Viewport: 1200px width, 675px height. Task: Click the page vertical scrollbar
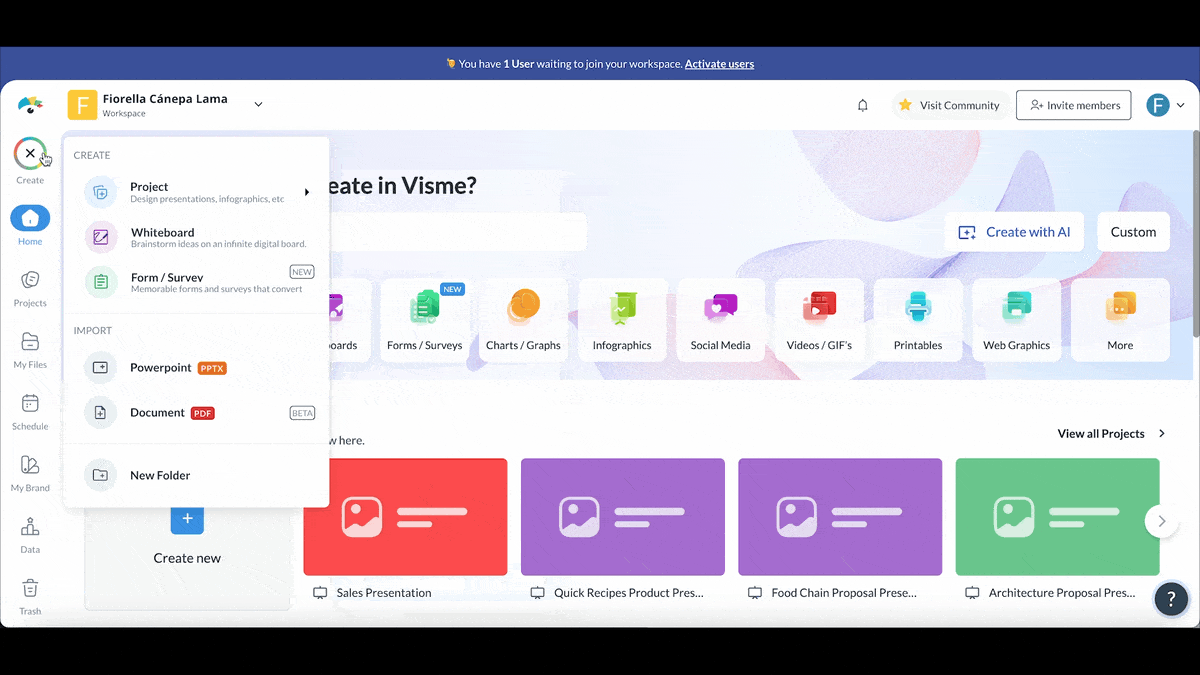1196,234
